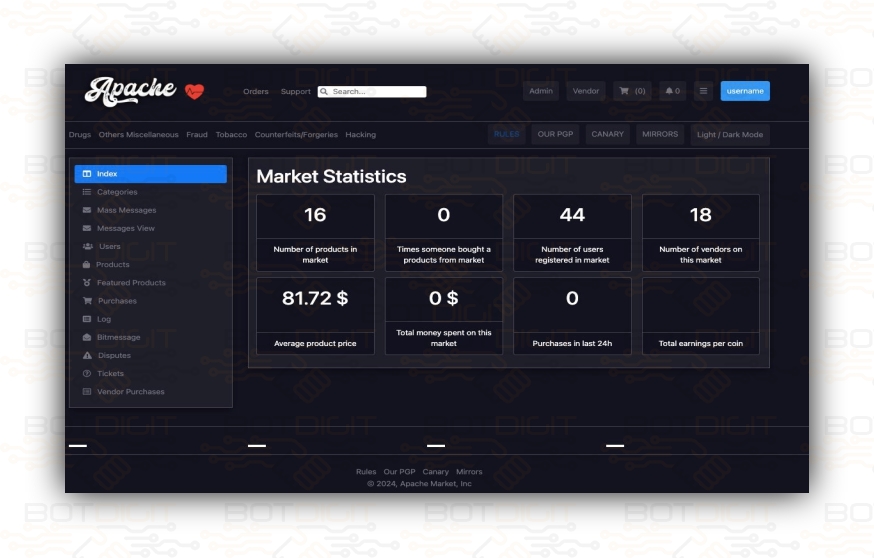This screenshot has height=558, width=874.
Task: Click the Vendor button
Action: pos(586,91)
